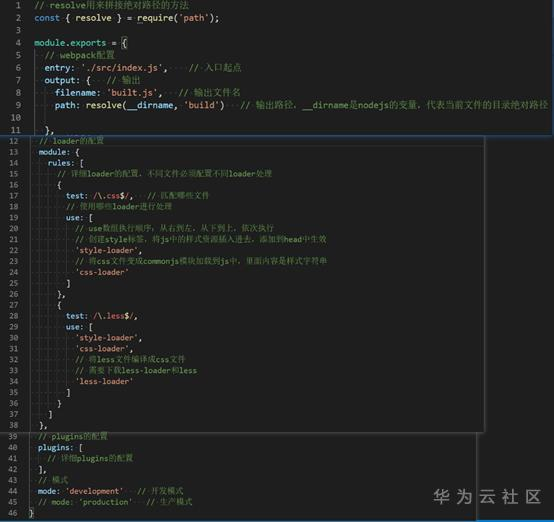
Task: Select 'style-loader' string on line 22
Action: (x=106, y=251)
